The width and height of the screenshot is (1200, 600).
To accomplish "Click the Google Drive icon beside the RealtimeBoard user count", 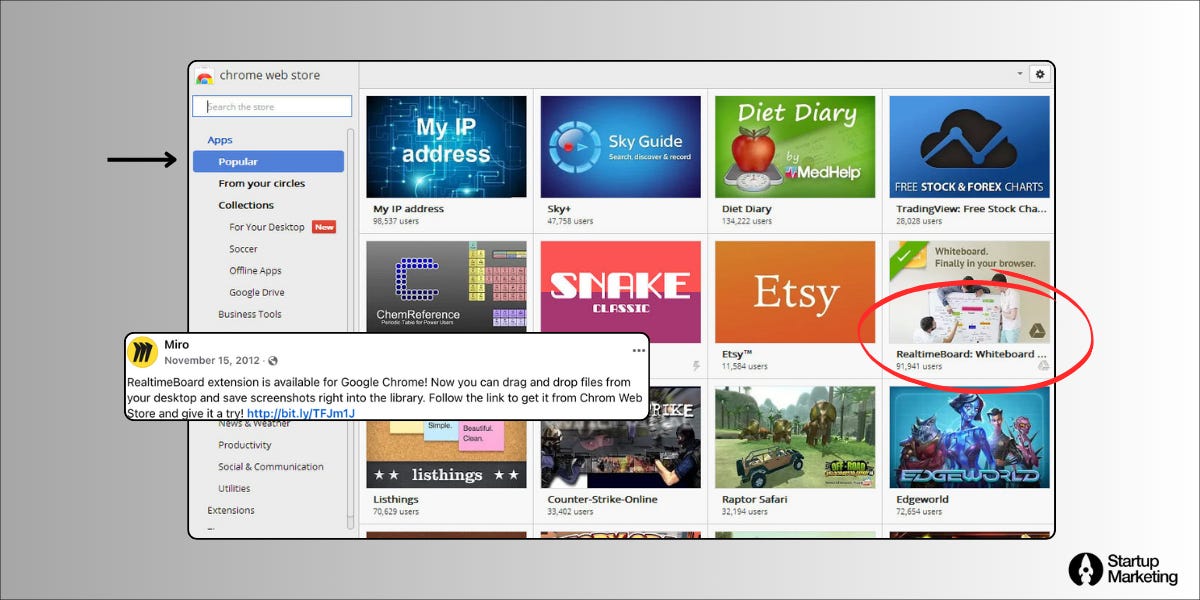I will (x=1043, y=366).
